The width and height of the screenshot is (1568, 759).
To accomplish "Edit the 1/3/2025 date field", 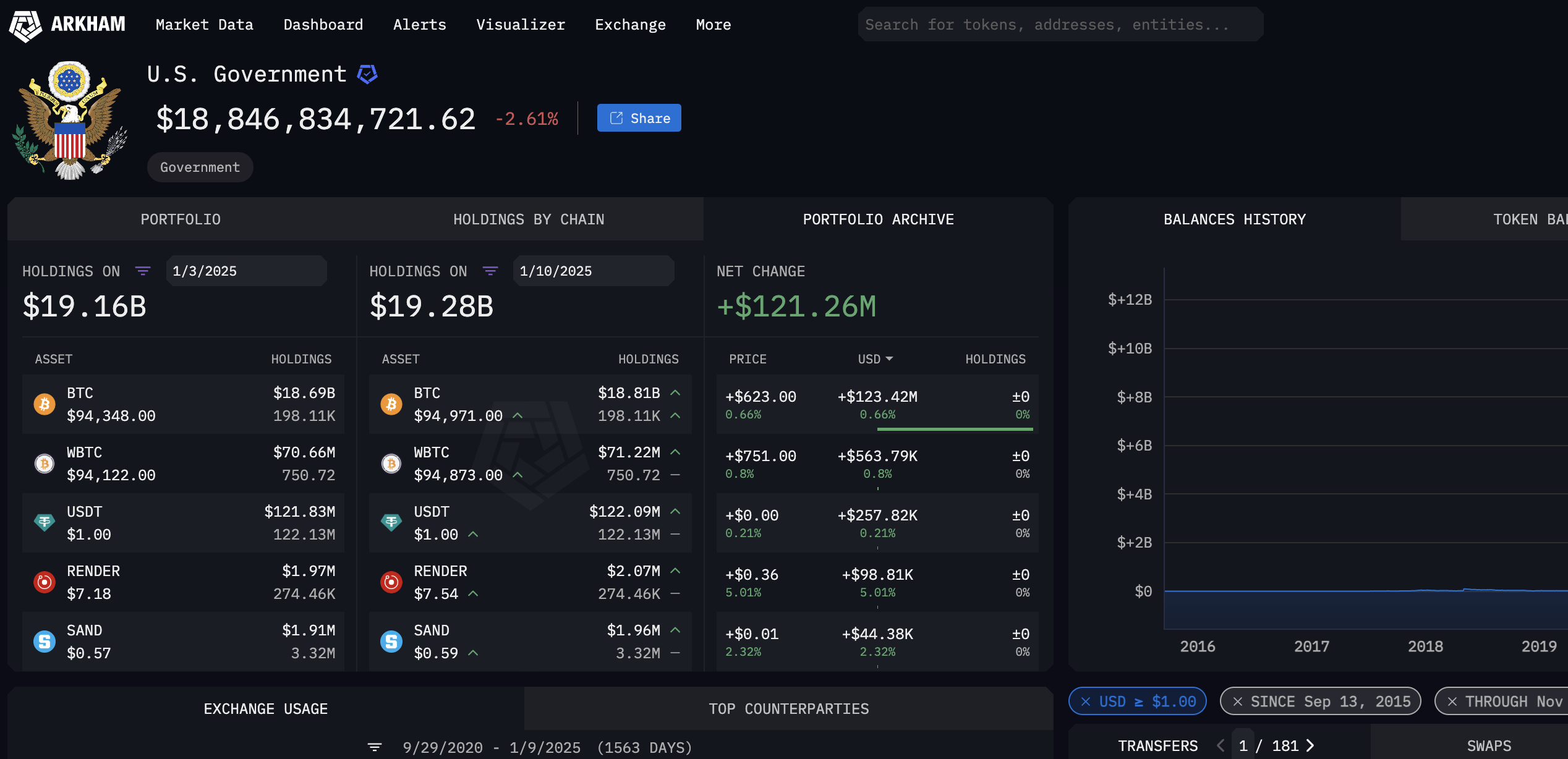I will [246, 271].
